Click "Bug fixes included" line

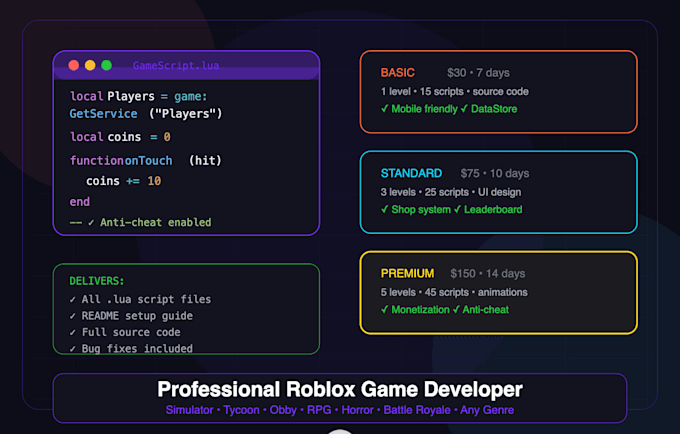pyautogui.click(x=131, y=348)
